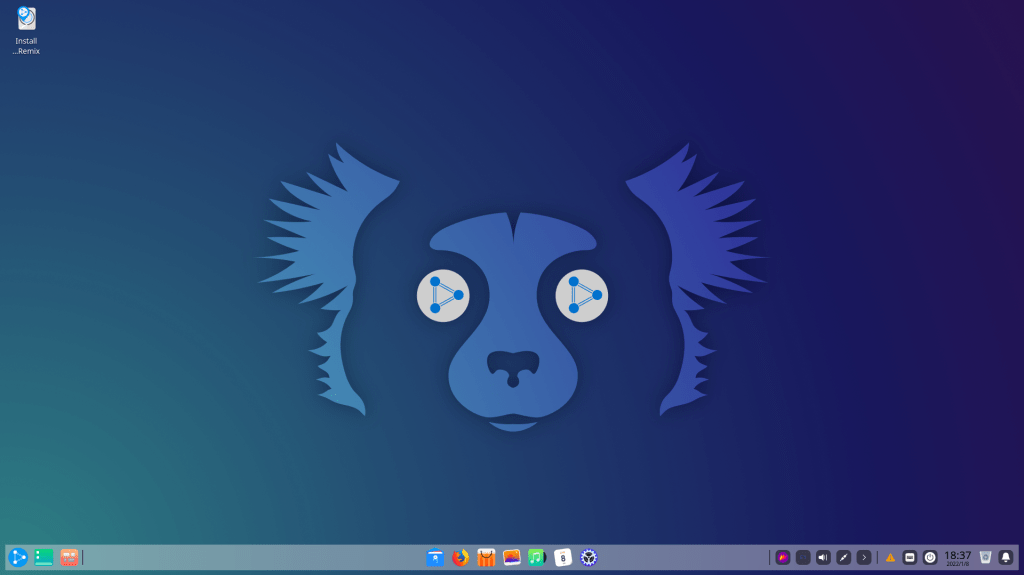Open the Trash in the dock

pos(985,557)
